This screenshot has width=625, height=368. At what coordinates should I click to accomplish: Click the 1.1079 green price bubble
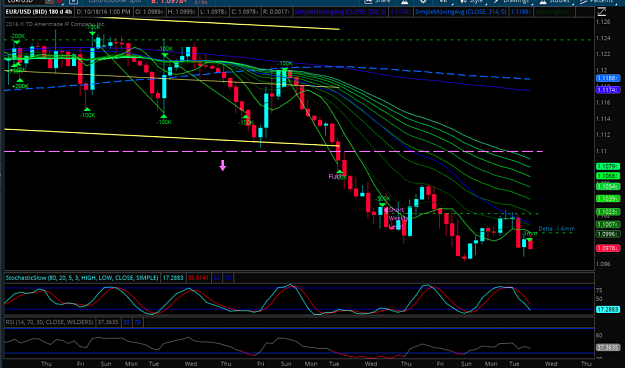[608, 166]
